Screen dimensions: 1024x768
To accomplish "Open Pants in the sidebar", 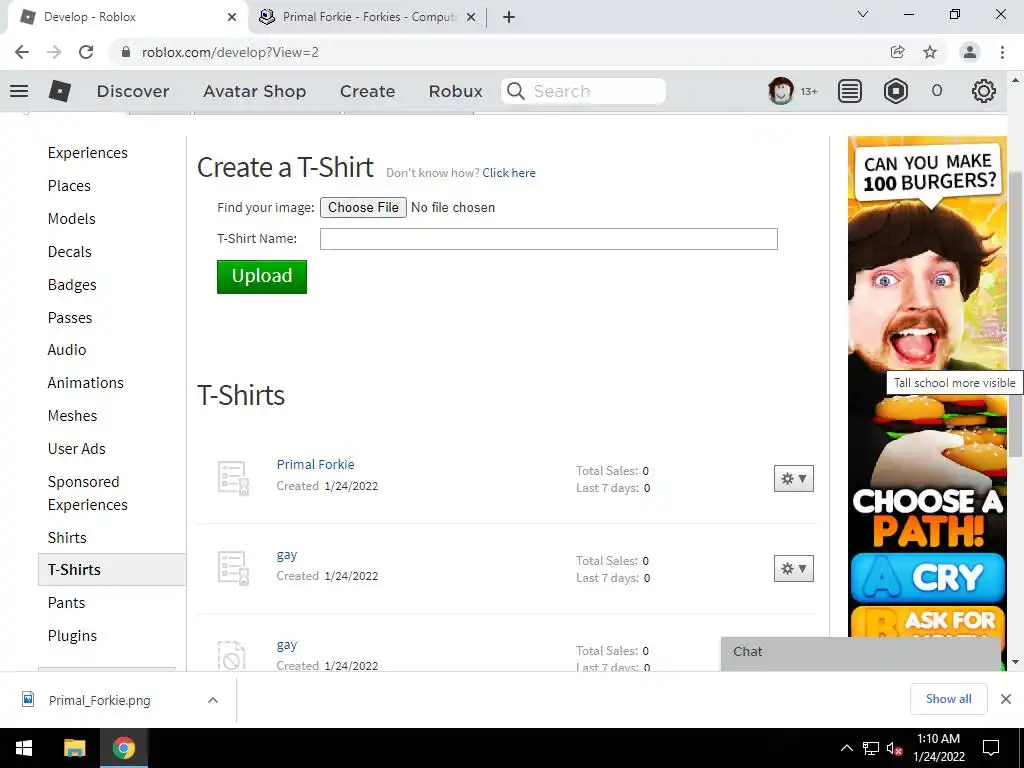I will point(66,603).
